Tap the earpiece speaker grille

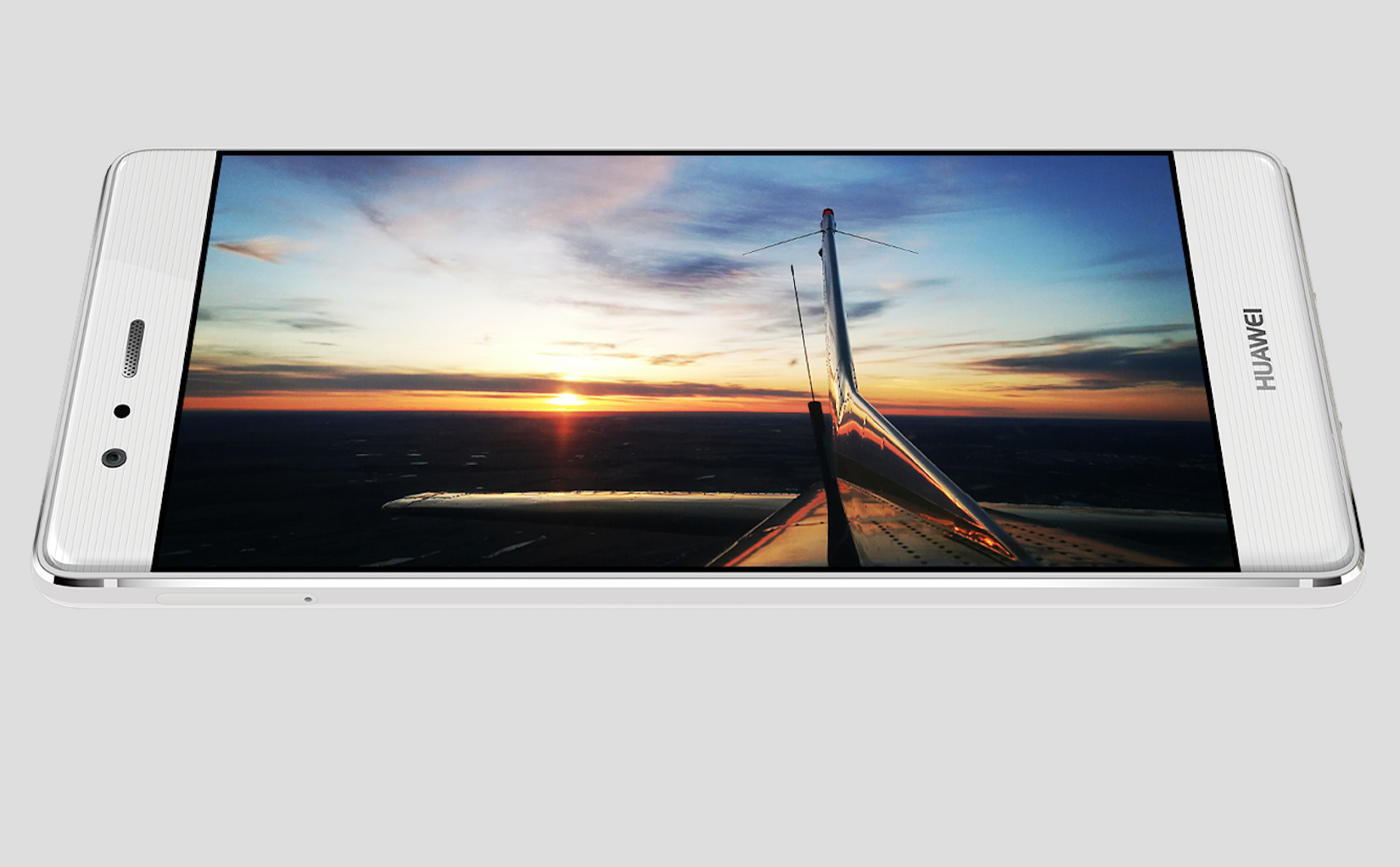(x=132, y=348)
